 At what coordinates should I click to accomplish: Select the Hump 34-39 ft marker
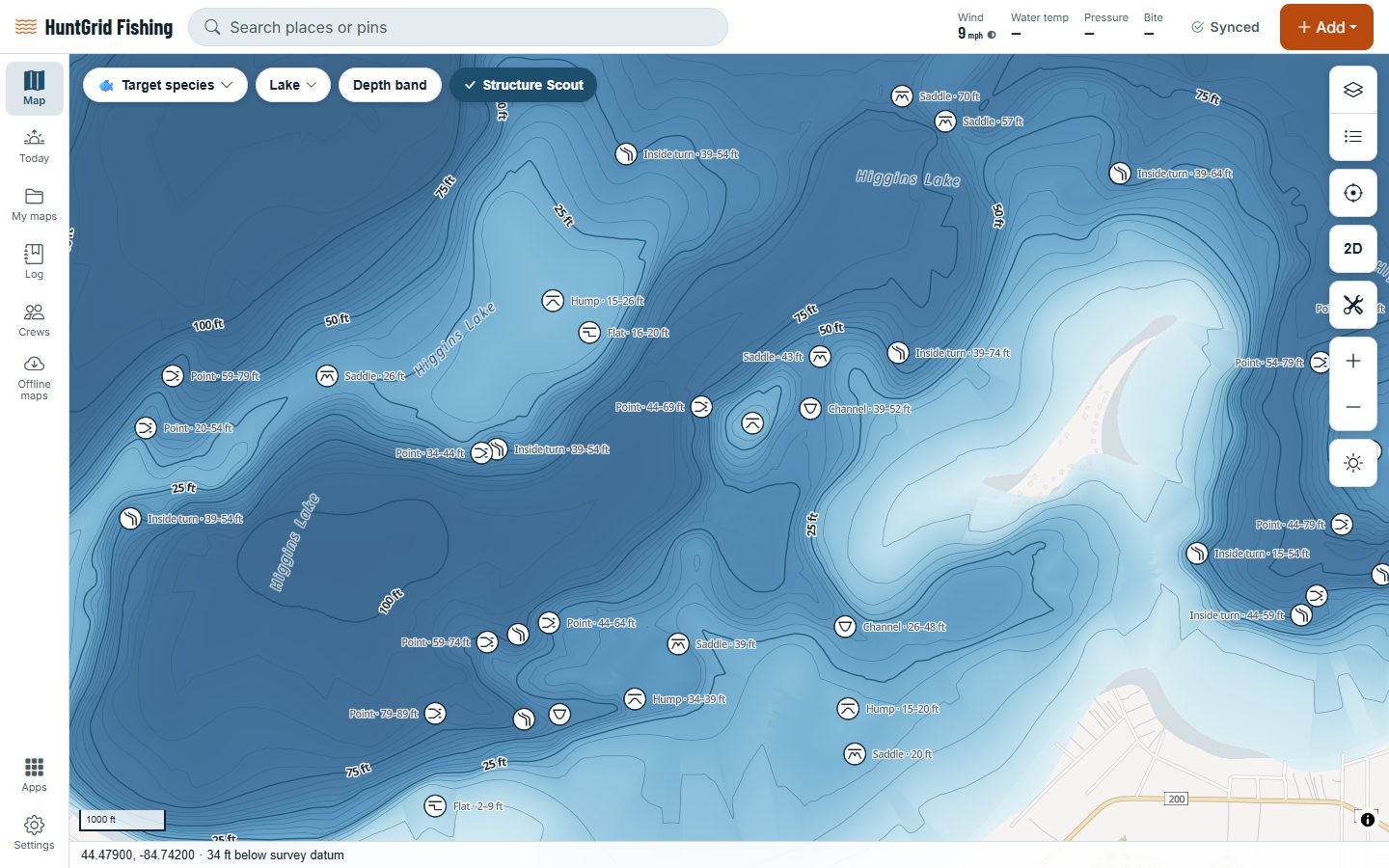(x=635, y=699)
